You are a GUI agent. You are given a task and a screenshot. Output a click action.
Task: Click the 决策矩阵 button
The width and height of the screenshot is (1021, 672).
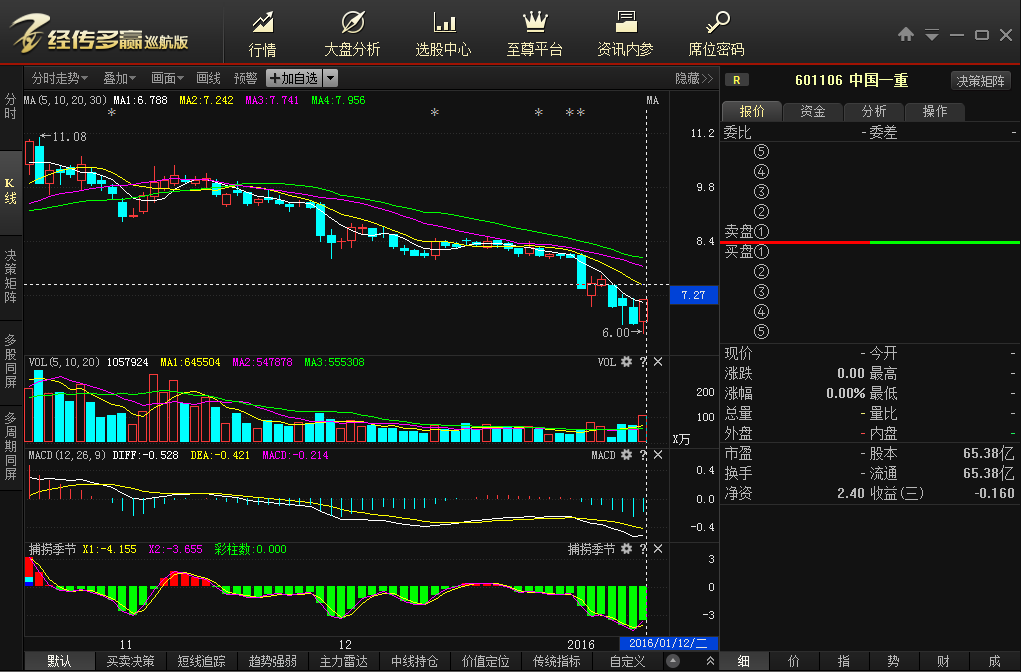point(981,80)
